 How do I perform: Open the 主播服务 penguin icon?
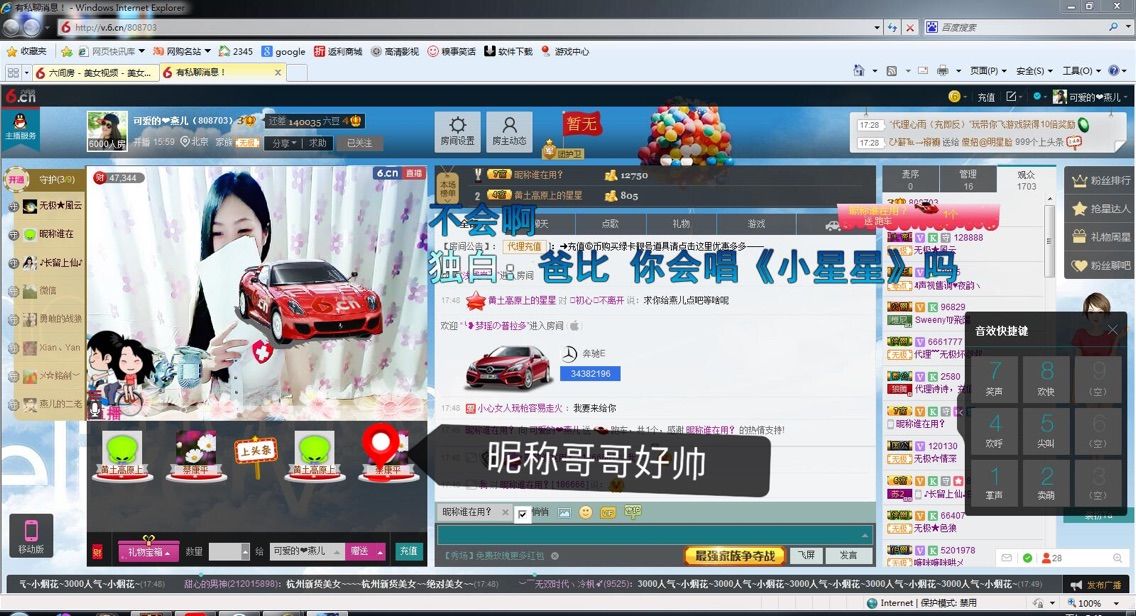[20, 128]
